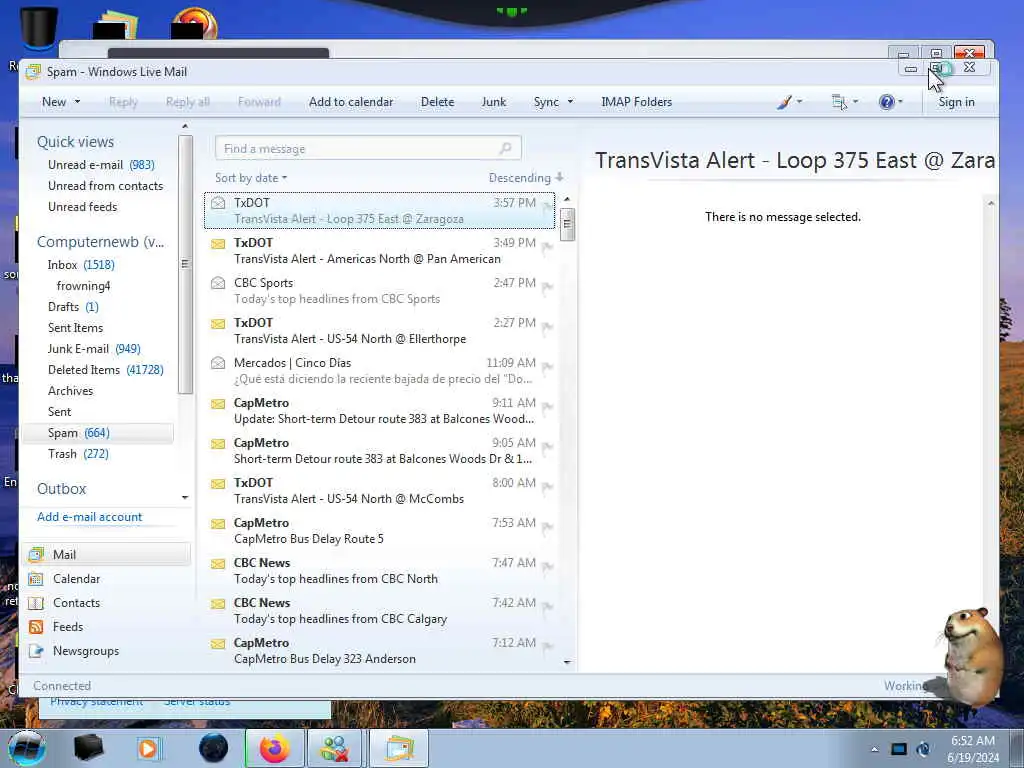The image size is (1024, 768).
Task: Open the Junk E-mail folder
Action: click(94, 349)
